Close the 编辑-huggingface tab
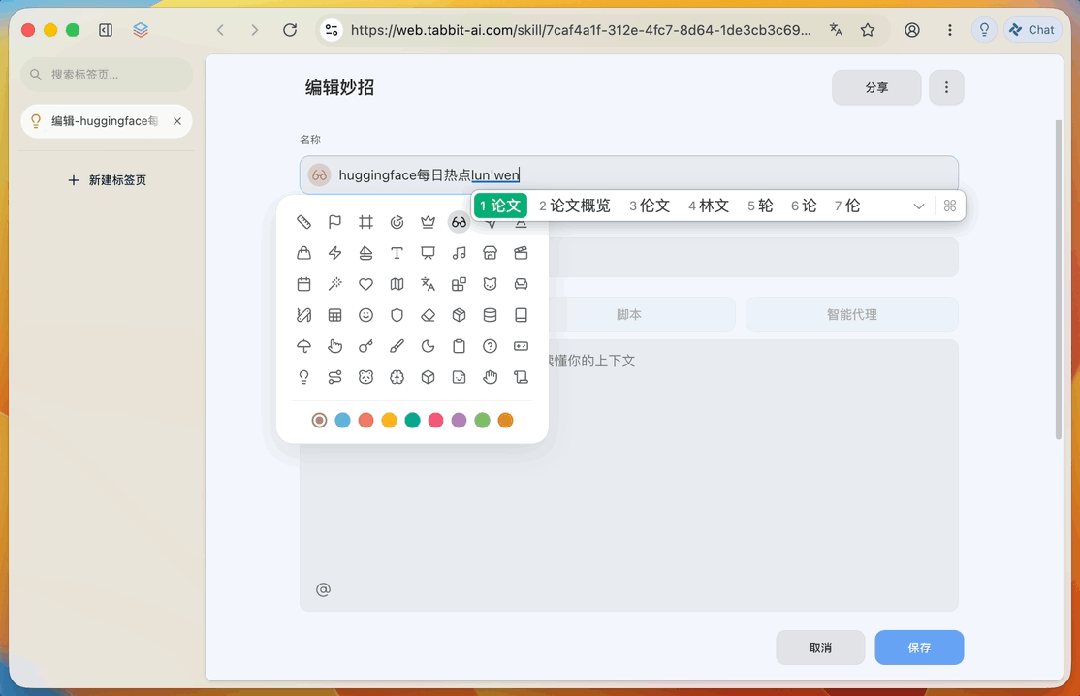1080x696 pixels. tap(177, 121)
